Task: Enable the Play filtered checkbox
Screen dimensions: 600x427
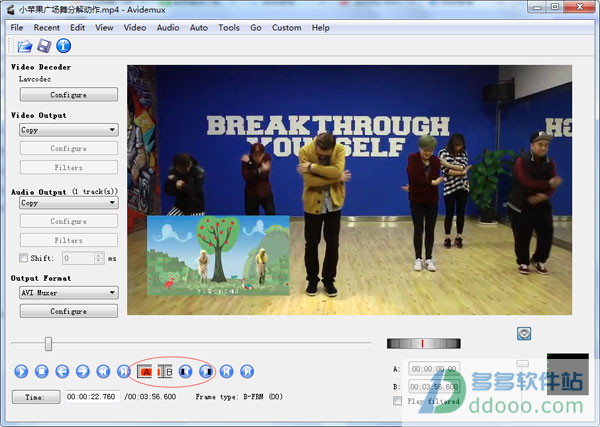Action: pos(398,401)
